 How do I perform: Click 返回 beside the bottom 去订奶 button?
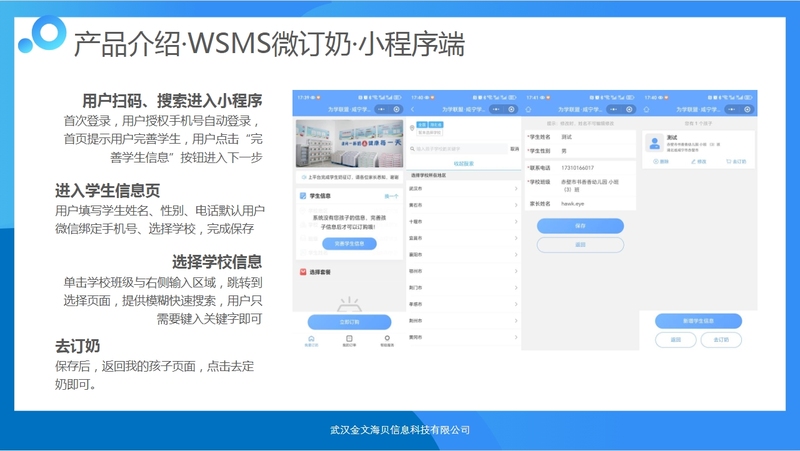676,340
